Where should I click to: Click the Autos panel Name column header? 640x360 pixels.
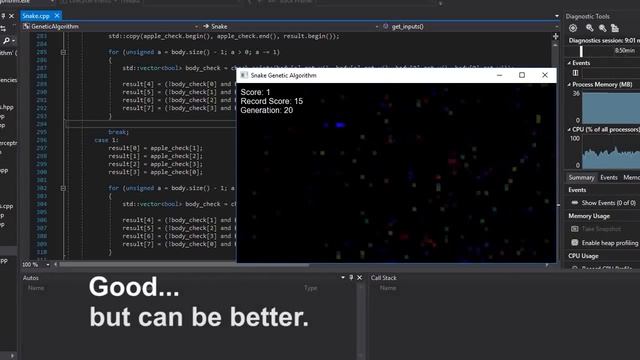pyautogui.click(x=36, y=288)
